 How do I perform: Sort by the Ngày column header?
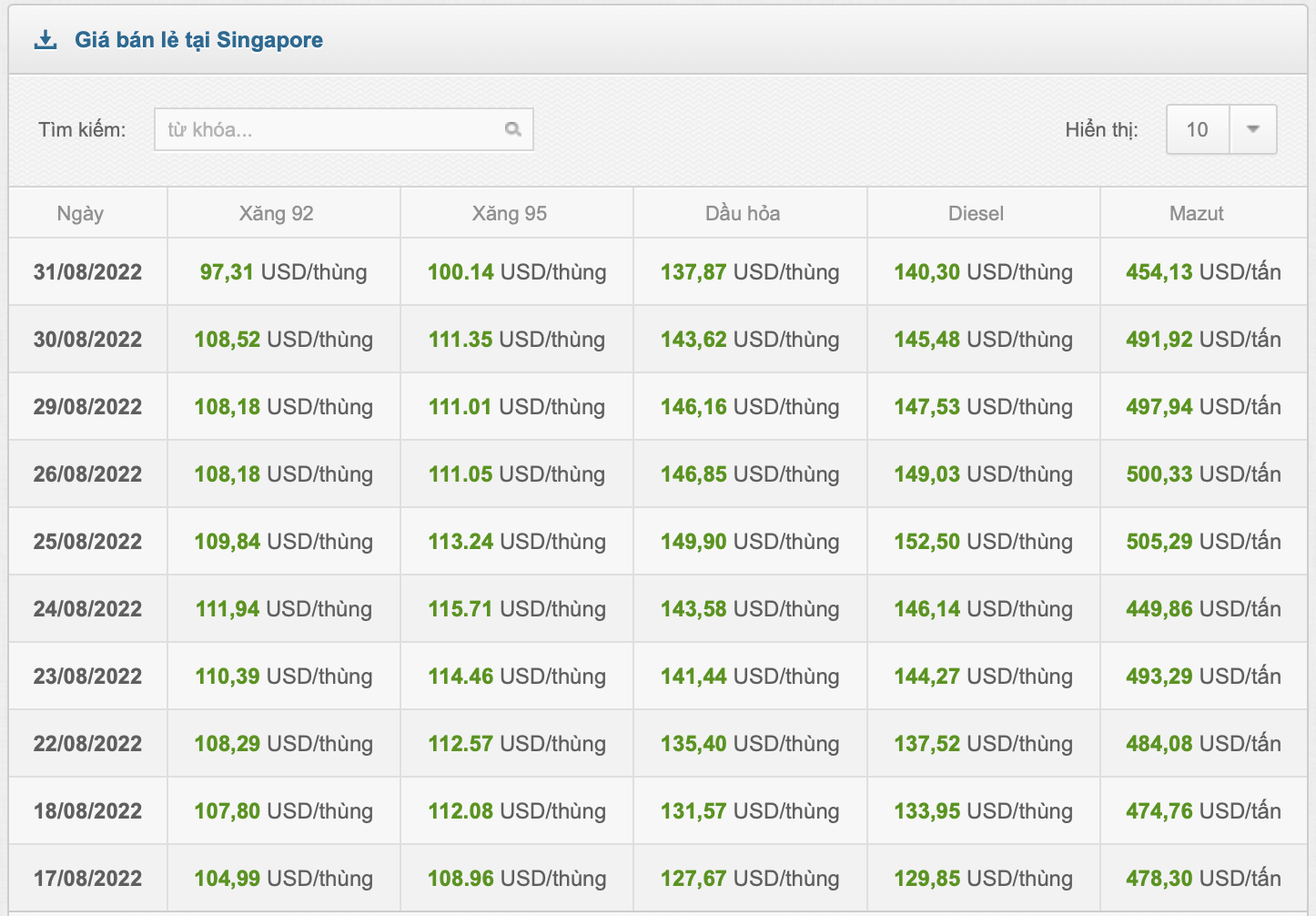pos(80,213)
